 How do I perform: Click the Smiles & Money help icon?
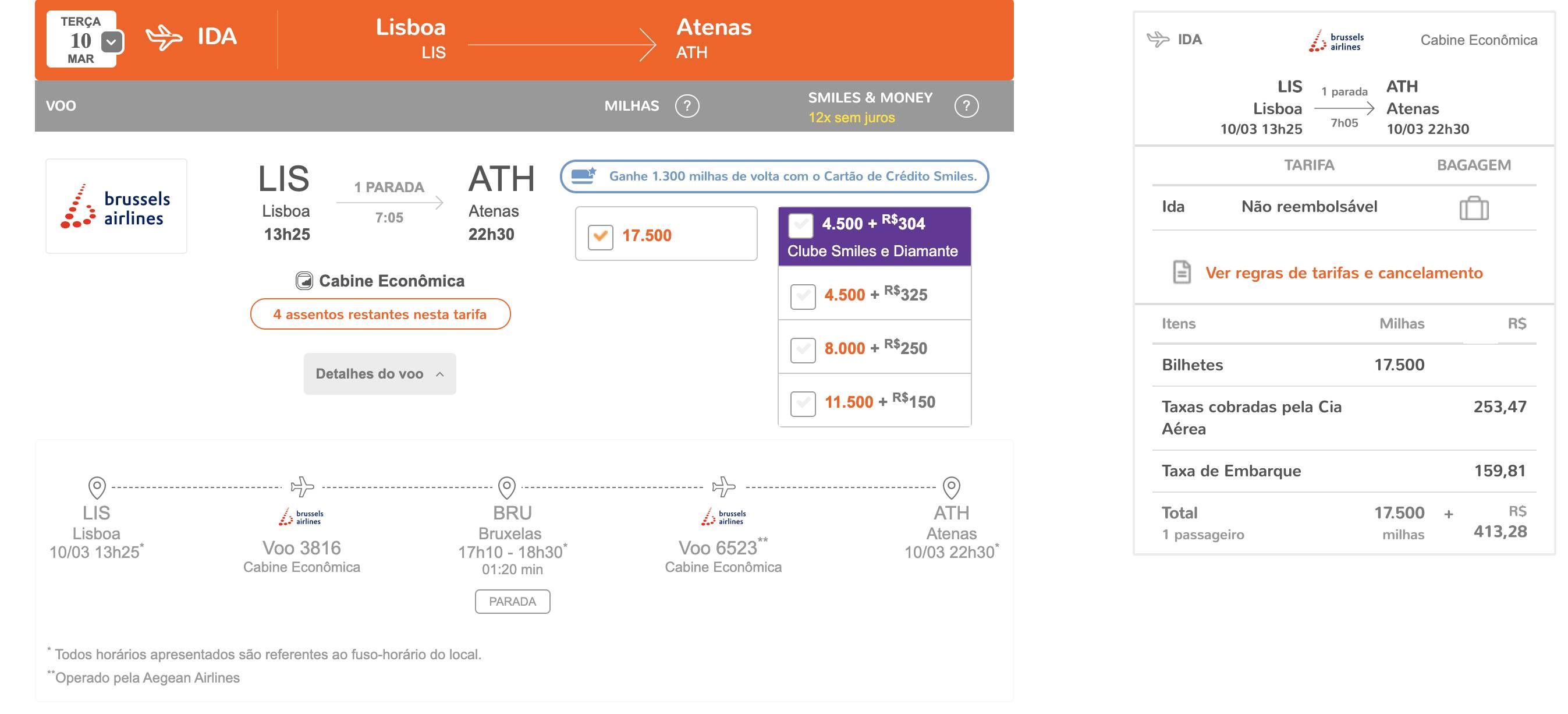(x=966, y=106)
